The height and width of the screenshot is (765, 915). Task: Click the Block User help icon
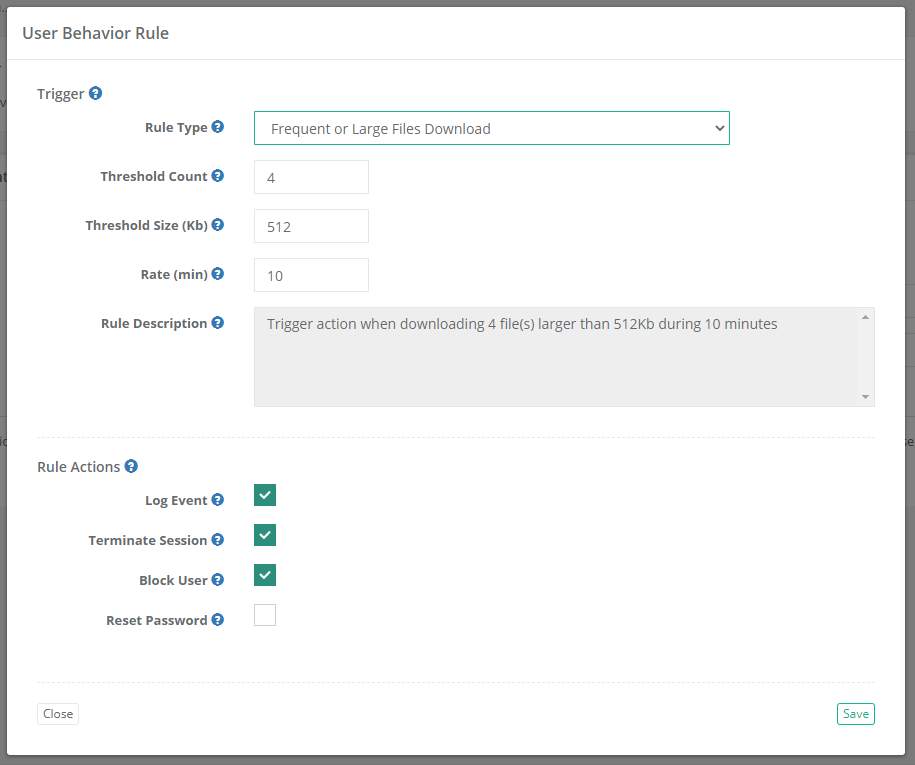219,580
